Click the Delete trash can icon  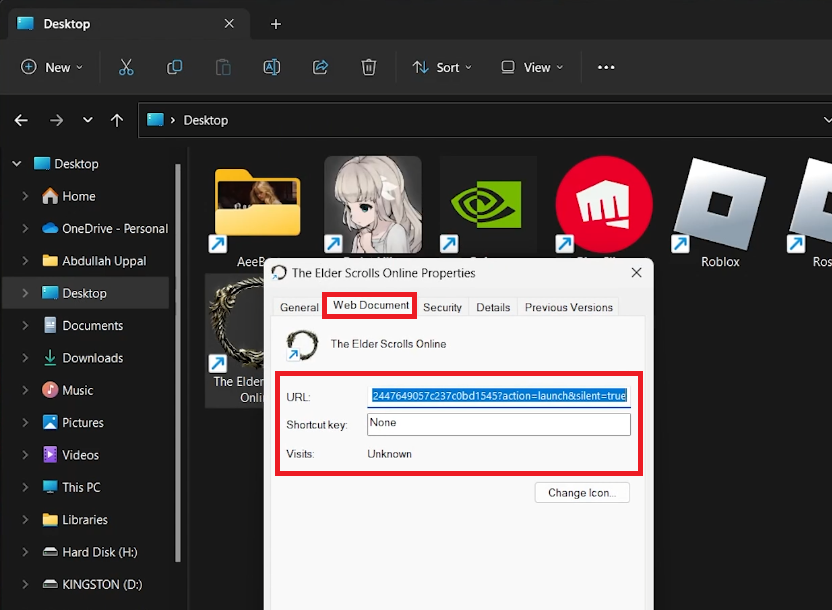coord(369,67)
